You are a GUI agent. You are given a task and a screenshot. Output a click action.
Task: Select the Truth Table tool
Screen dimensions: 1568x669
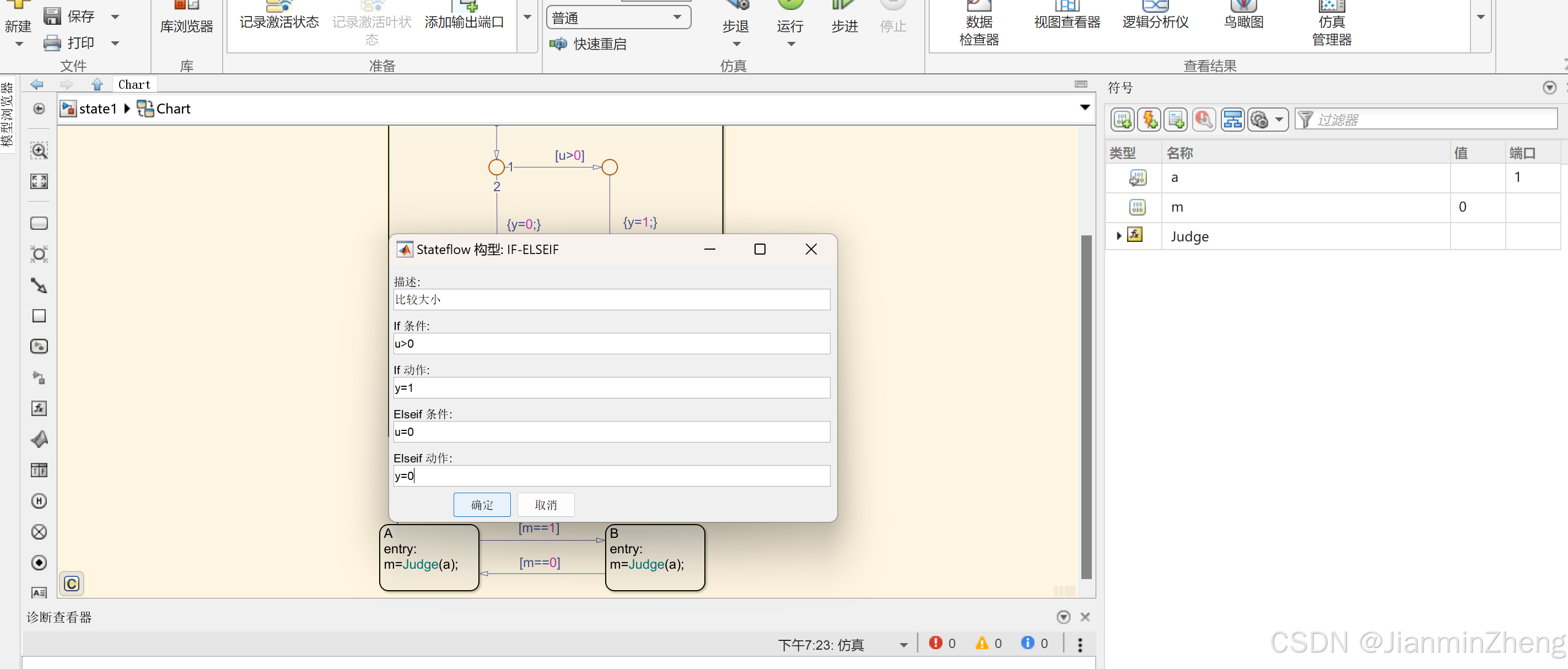[x=39, y=470]
